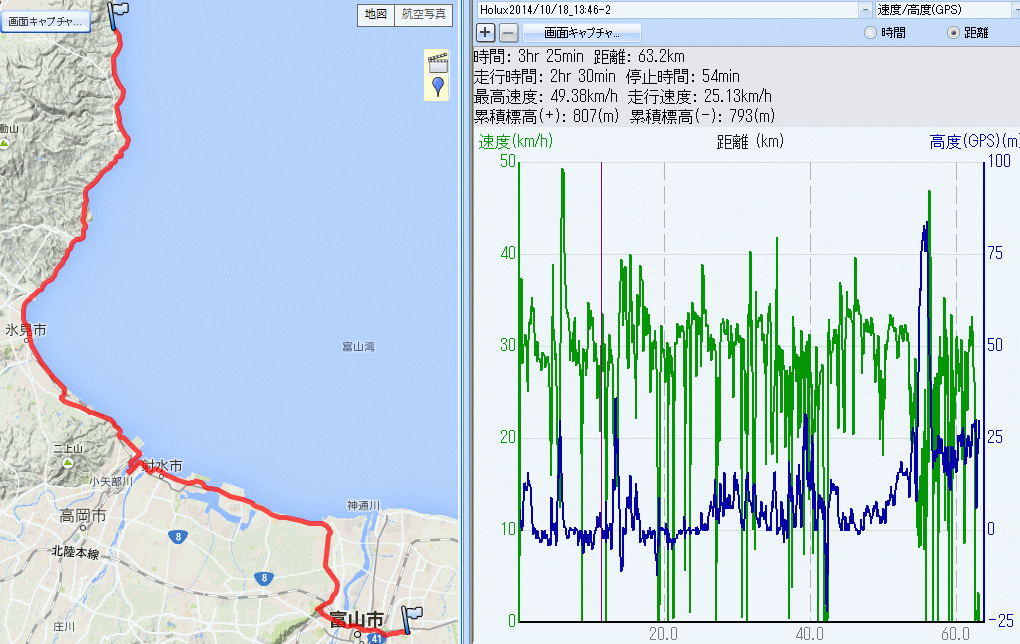Screen dimensions: 1020x644
Task: Click 画面キャプチャ button on the map
Action: (45, 19)
